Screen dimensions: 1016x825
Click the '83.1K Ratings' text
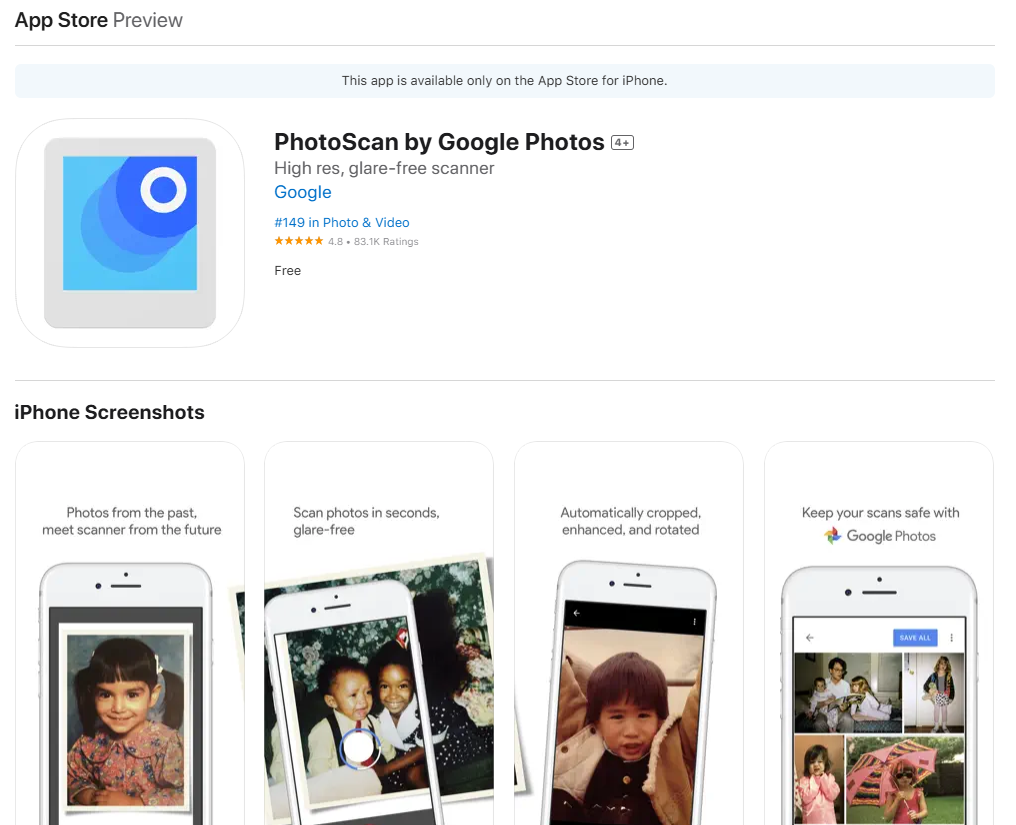386,242
